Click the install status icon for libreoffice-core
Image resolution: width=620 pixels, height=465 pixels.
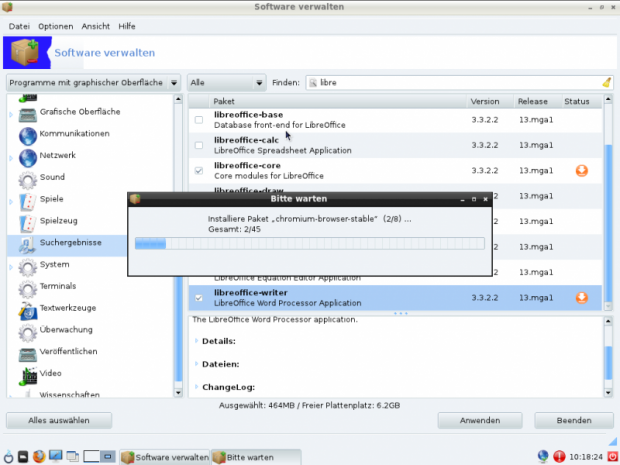(581, 171)
